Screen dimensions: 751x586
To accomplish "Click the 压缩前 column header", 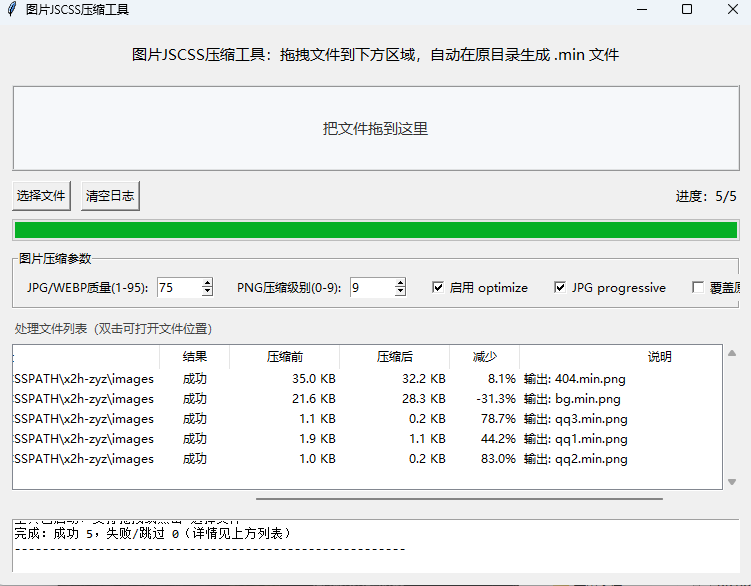I will click(284, 356).
